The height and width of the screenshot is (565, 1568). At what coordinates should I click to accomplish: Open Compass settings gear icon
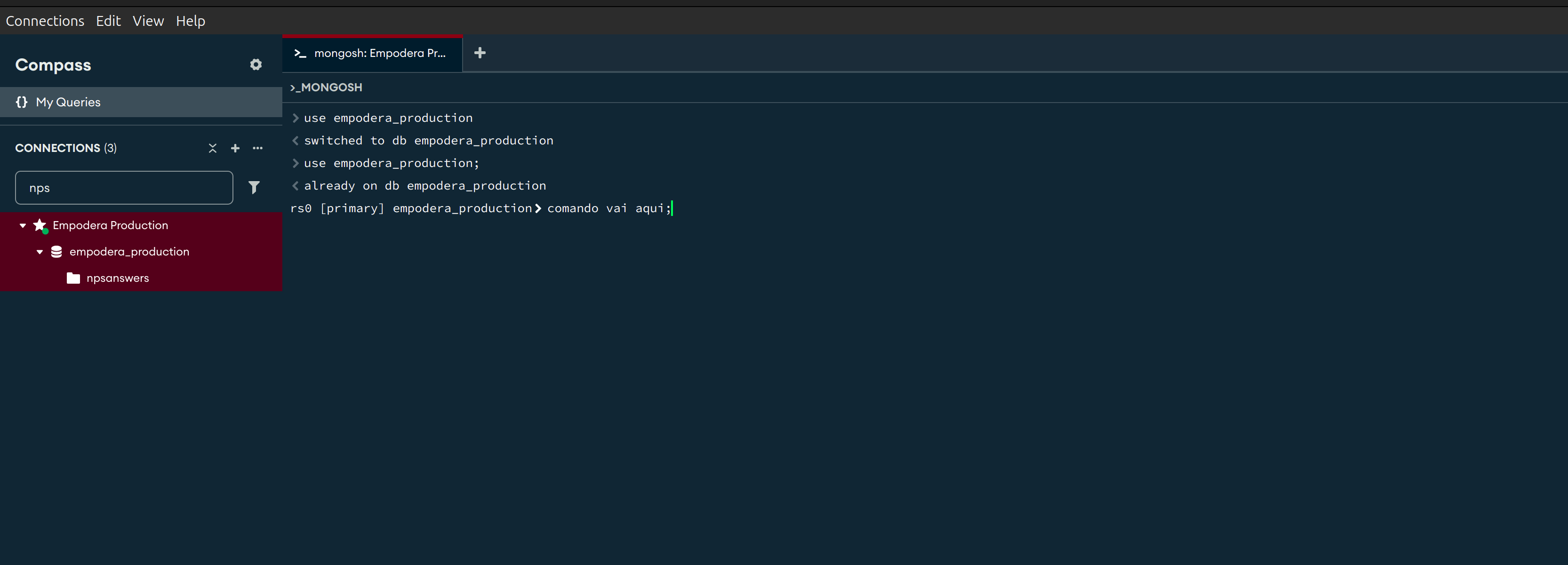[x=256, y=64]
